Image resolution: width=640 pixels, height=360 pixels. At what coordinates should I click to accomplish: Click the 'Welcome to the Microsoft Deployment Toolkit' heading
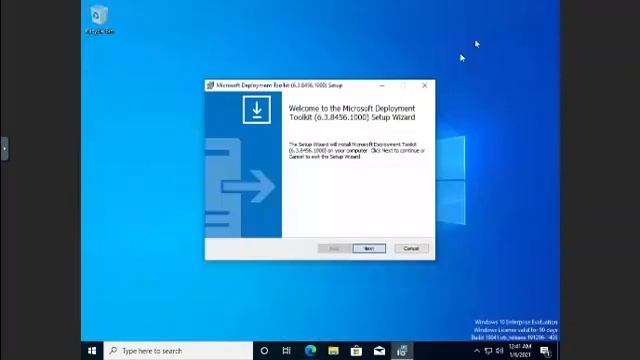coord(352,113)
